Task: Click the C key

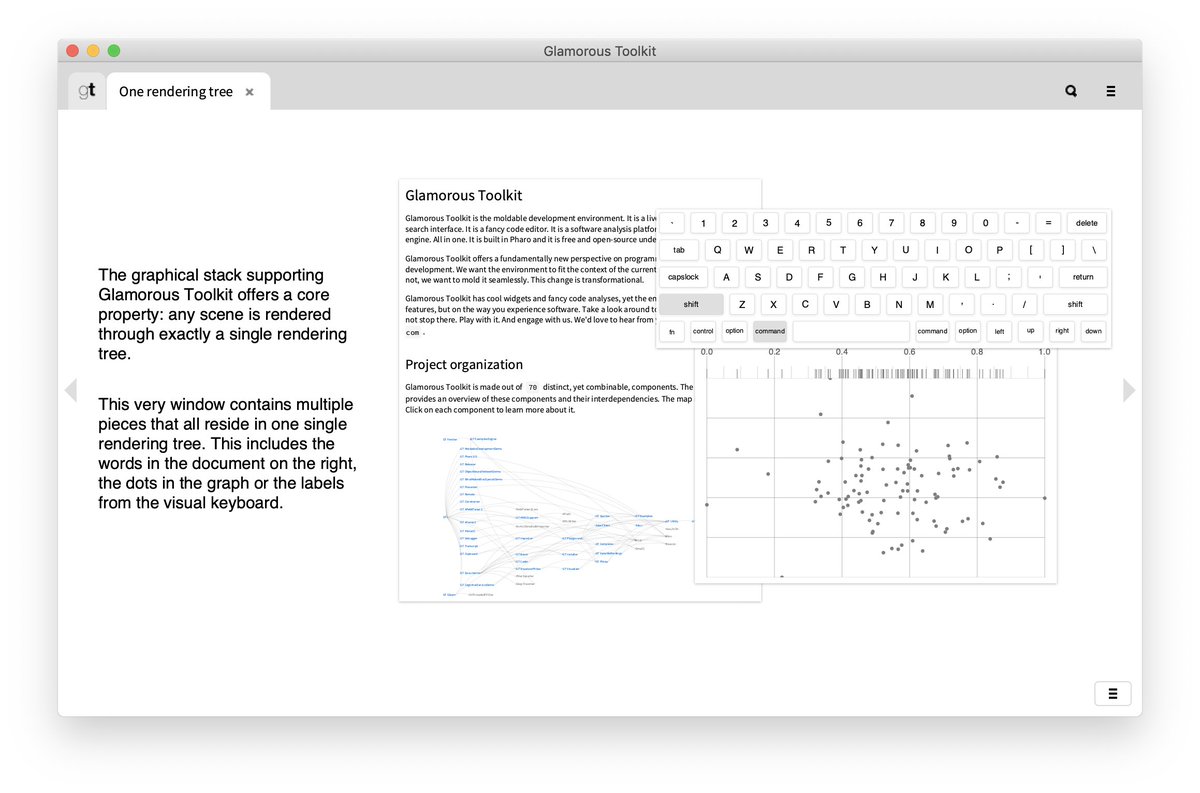Action: pos(804,304)
